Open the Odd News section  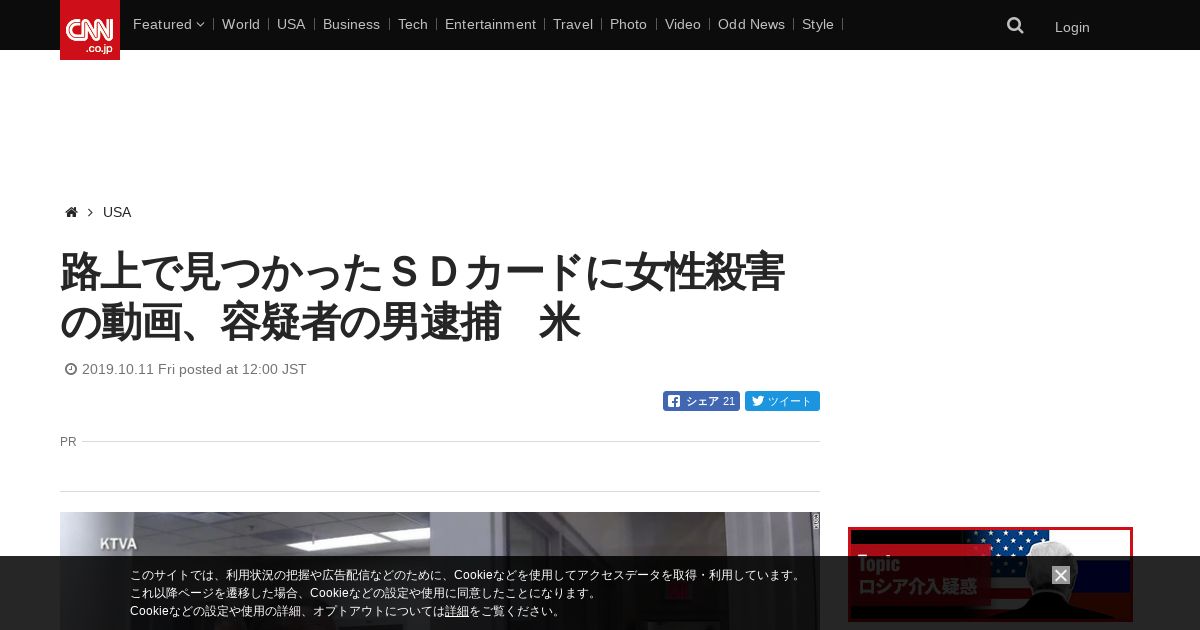(751, 24)
